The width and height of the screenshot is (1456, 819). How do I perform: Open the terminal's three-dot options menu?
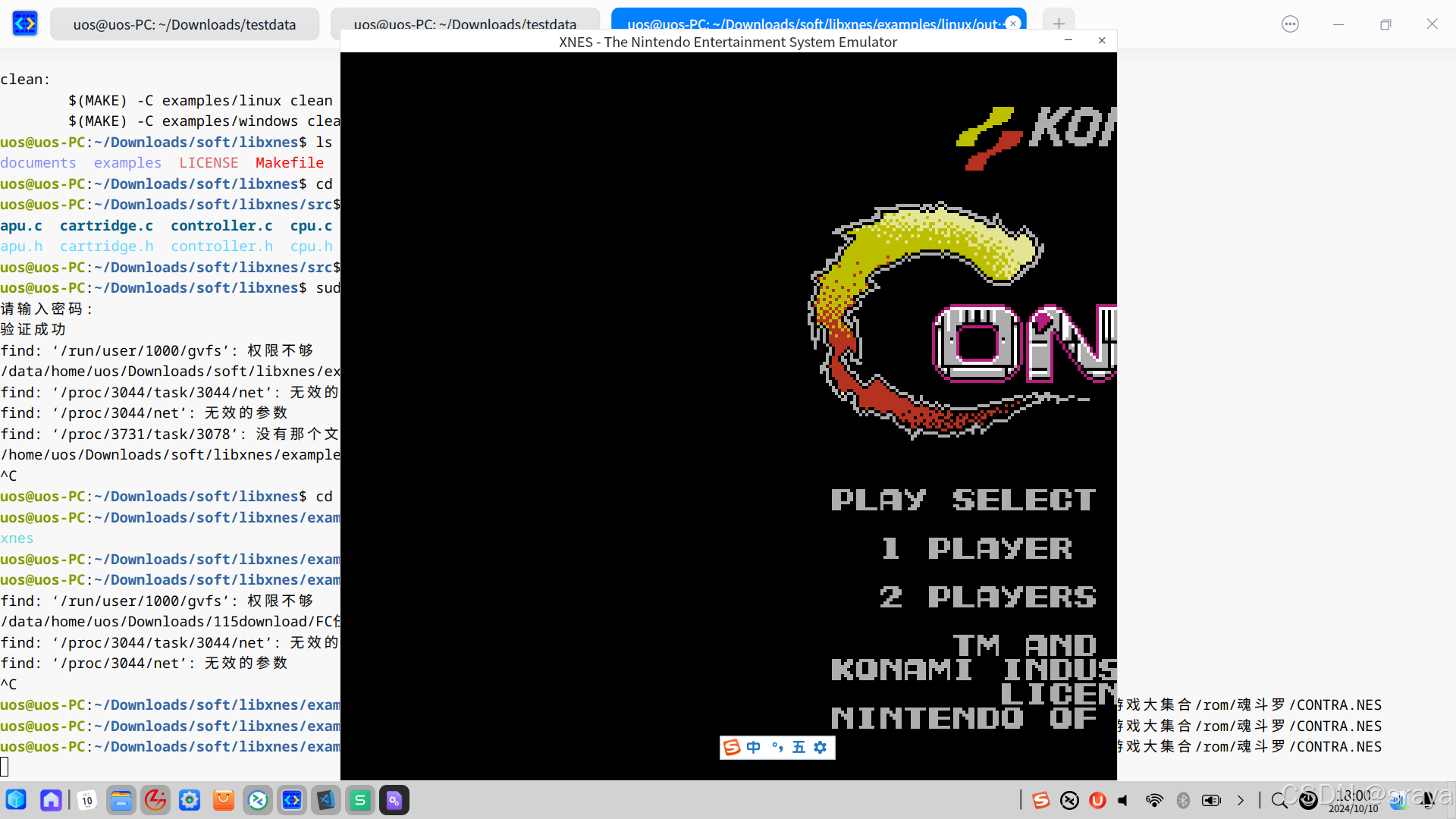pyautogui.click(x=1290, y=24)
